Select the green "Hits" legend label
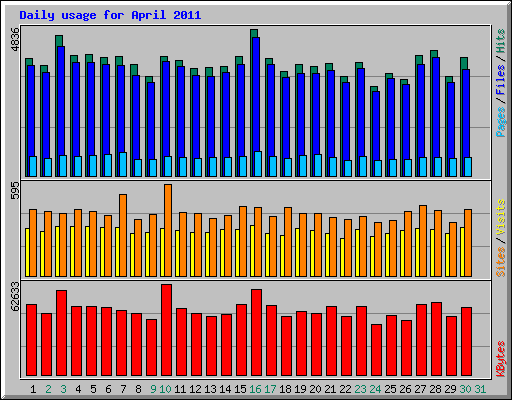512x400 pixels. tap(500, 41)
